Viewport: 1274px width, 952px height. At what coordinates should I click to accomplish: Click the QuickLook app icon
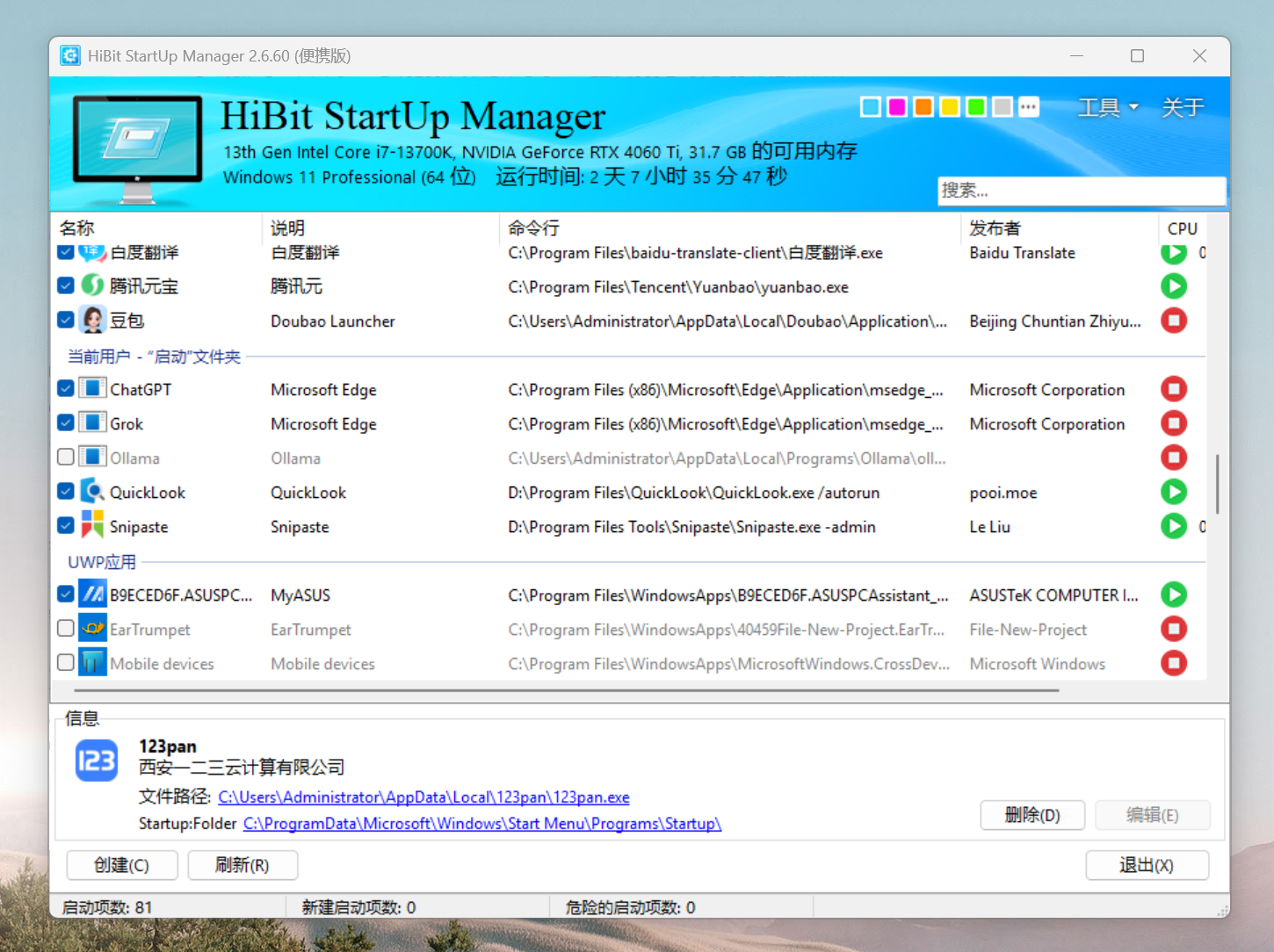coord(92,492)
